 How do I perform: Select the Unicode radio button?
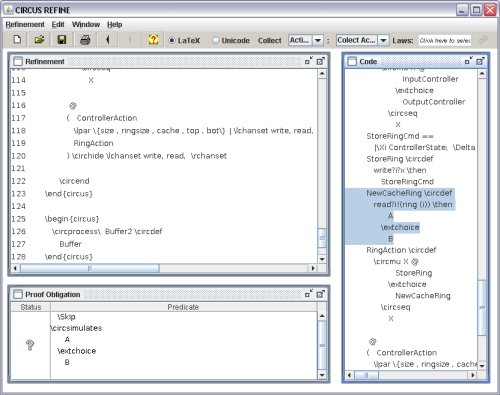(216, 40)
